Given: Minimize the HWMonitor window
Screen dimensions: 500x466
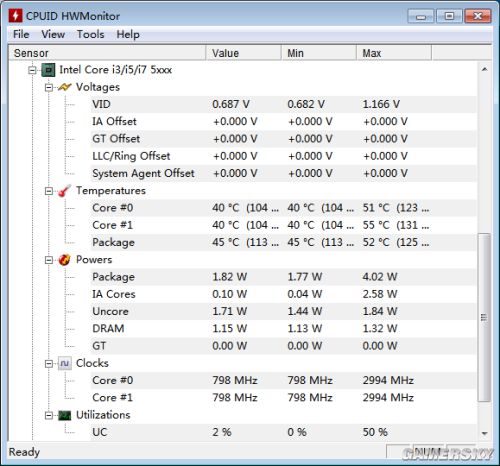Looking at the screenshot, I should (x=421, y=16).
